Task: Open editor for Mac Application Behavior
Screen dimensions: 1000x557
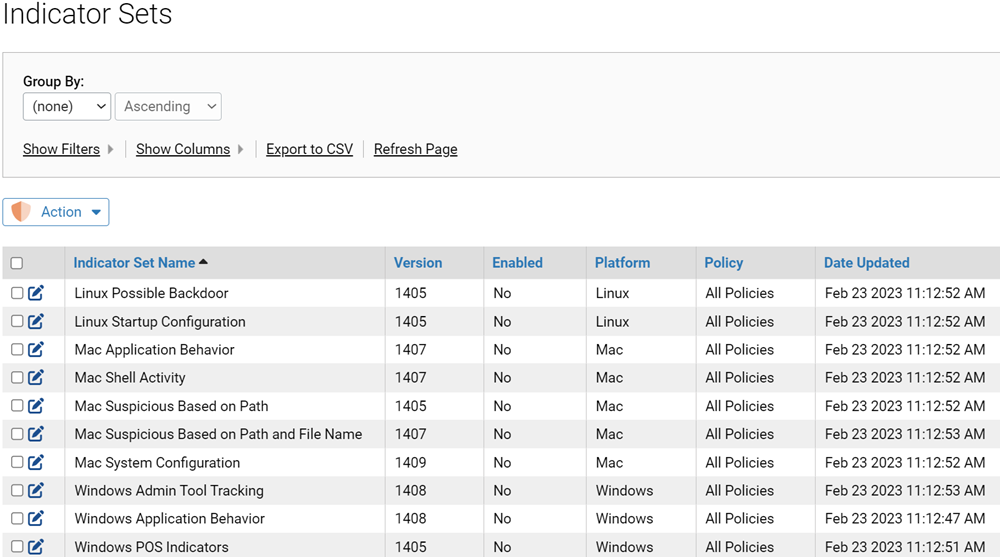Action: (x=36, y=350)
